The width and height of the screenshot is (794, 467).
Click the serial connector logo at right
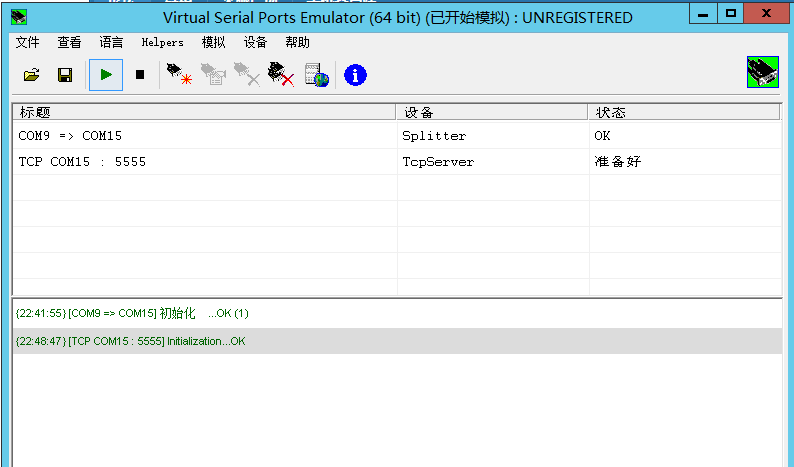tap(763, 72)
